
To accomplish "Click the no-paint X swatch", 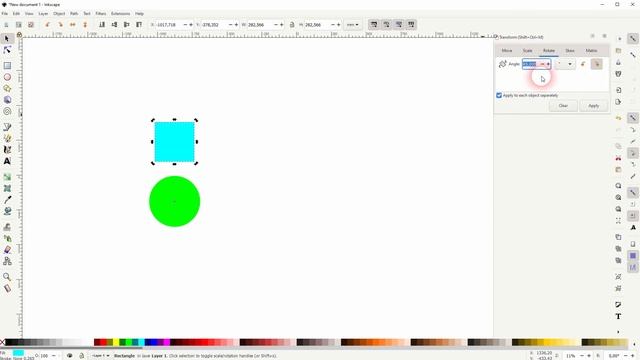I will (2, 342).
